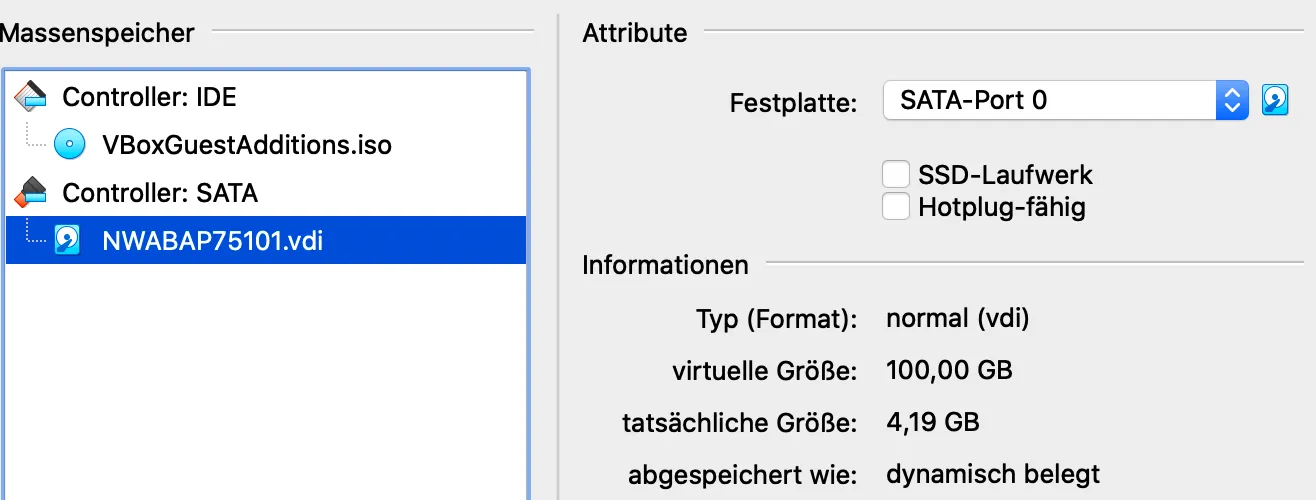1316x500 pixels.
Task: Enable the SSD-Laufwerk checkbox
Action: 896,175
